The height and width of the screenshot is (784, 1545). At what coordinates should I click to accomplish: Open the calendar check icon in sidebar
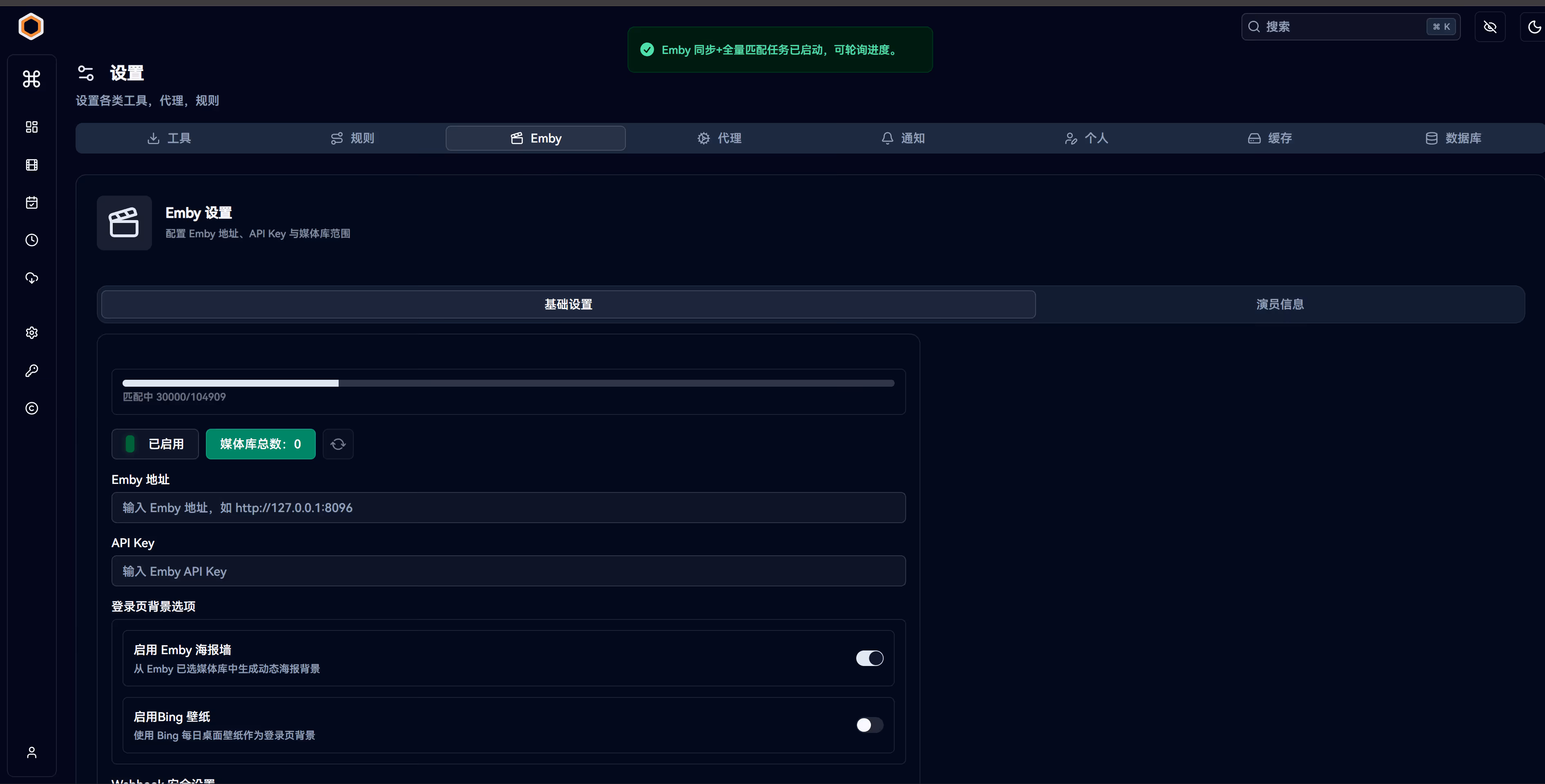coord(32,203)
